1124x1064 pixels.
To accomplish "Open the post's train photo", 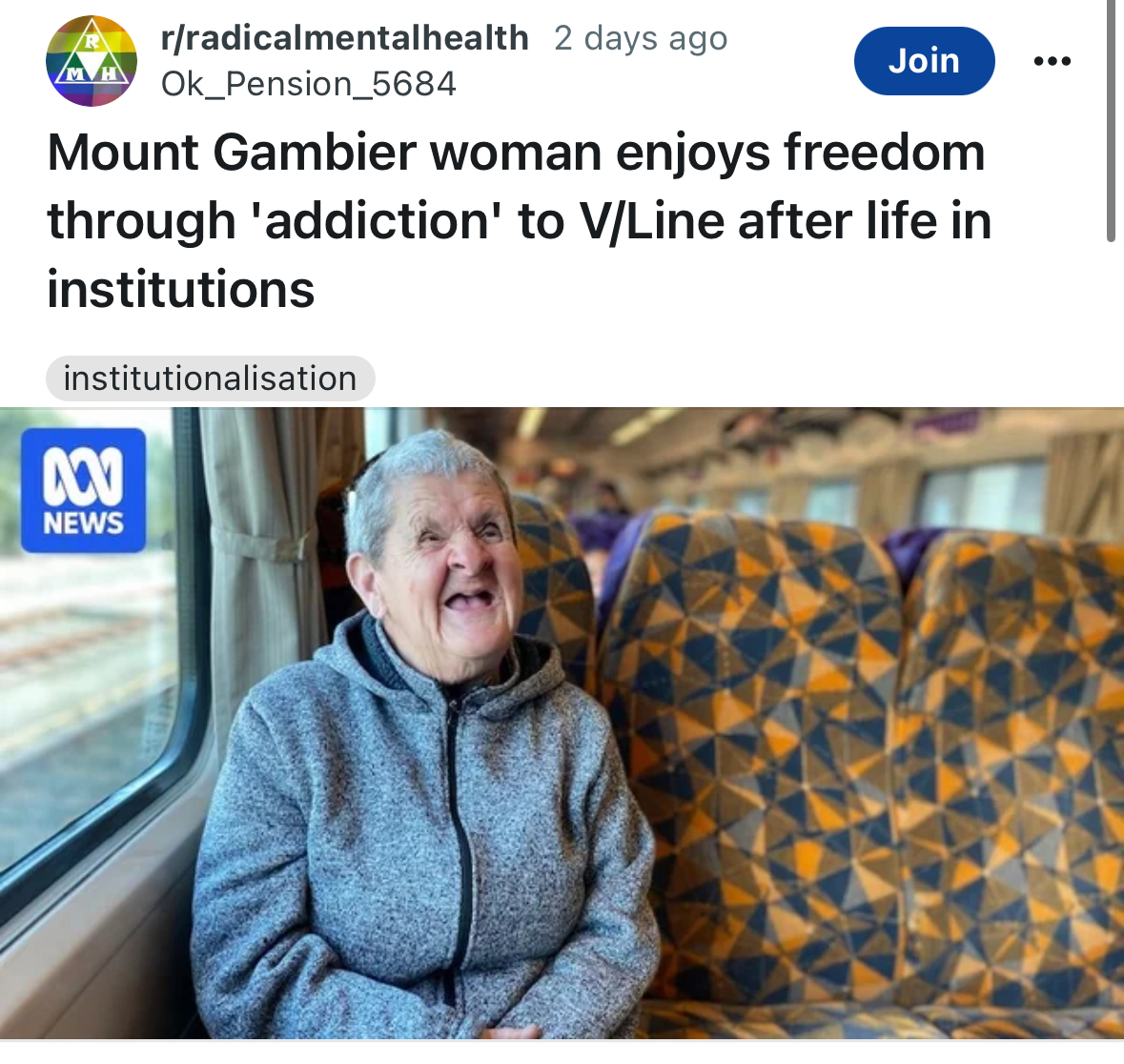I will [x=562, y=723].
